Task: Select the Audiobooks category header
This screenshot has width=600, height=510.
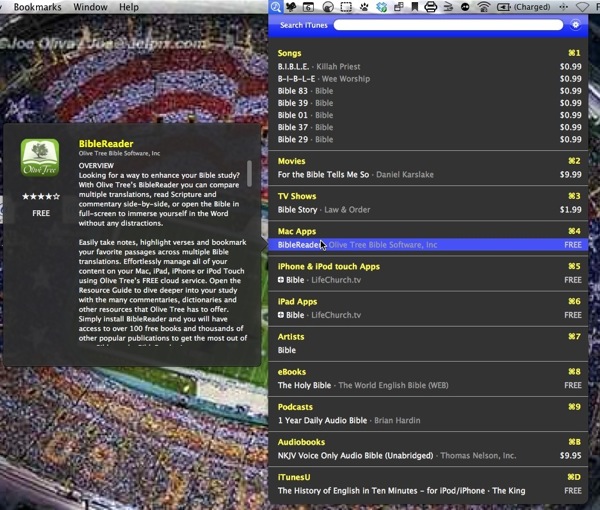Action: pos(301,442)
